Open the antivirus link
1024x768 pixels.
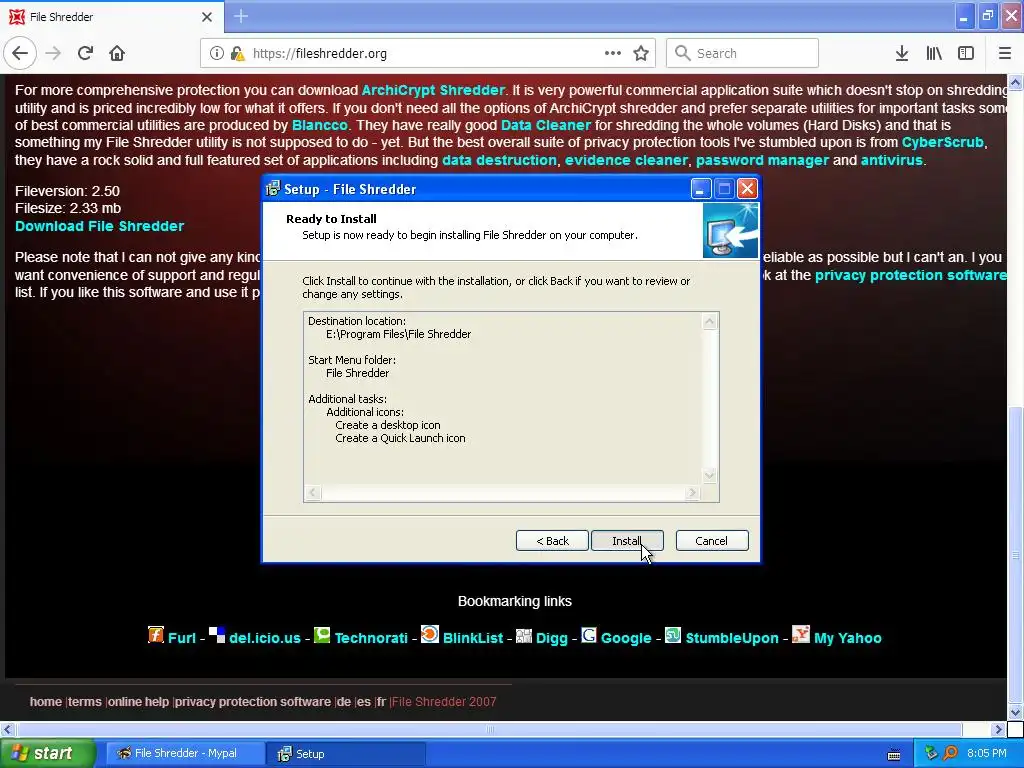click(891, 160)
